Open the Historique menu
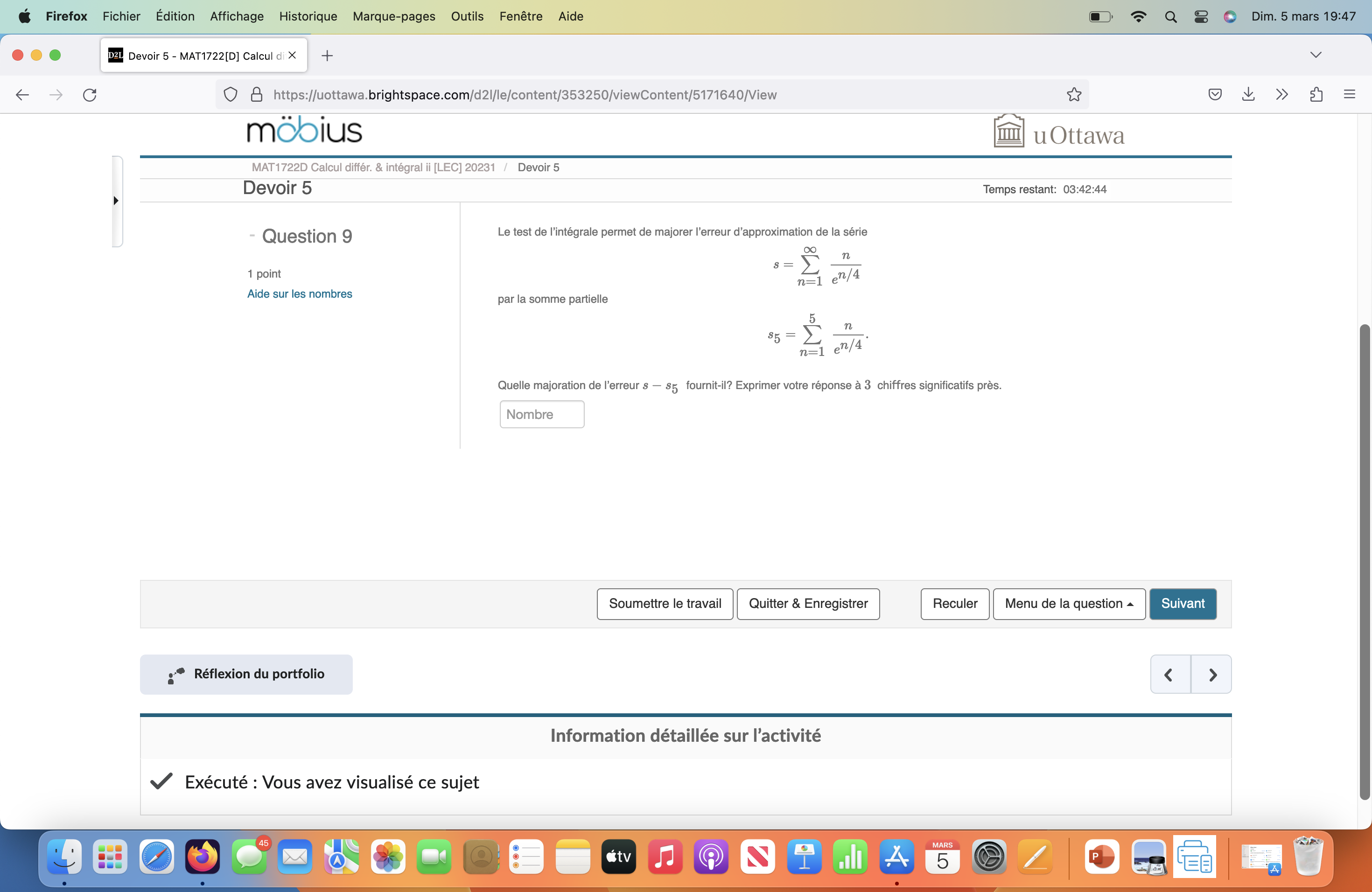Image resolution: width=1372 pixels, height=892 pixels. point(308,16)
